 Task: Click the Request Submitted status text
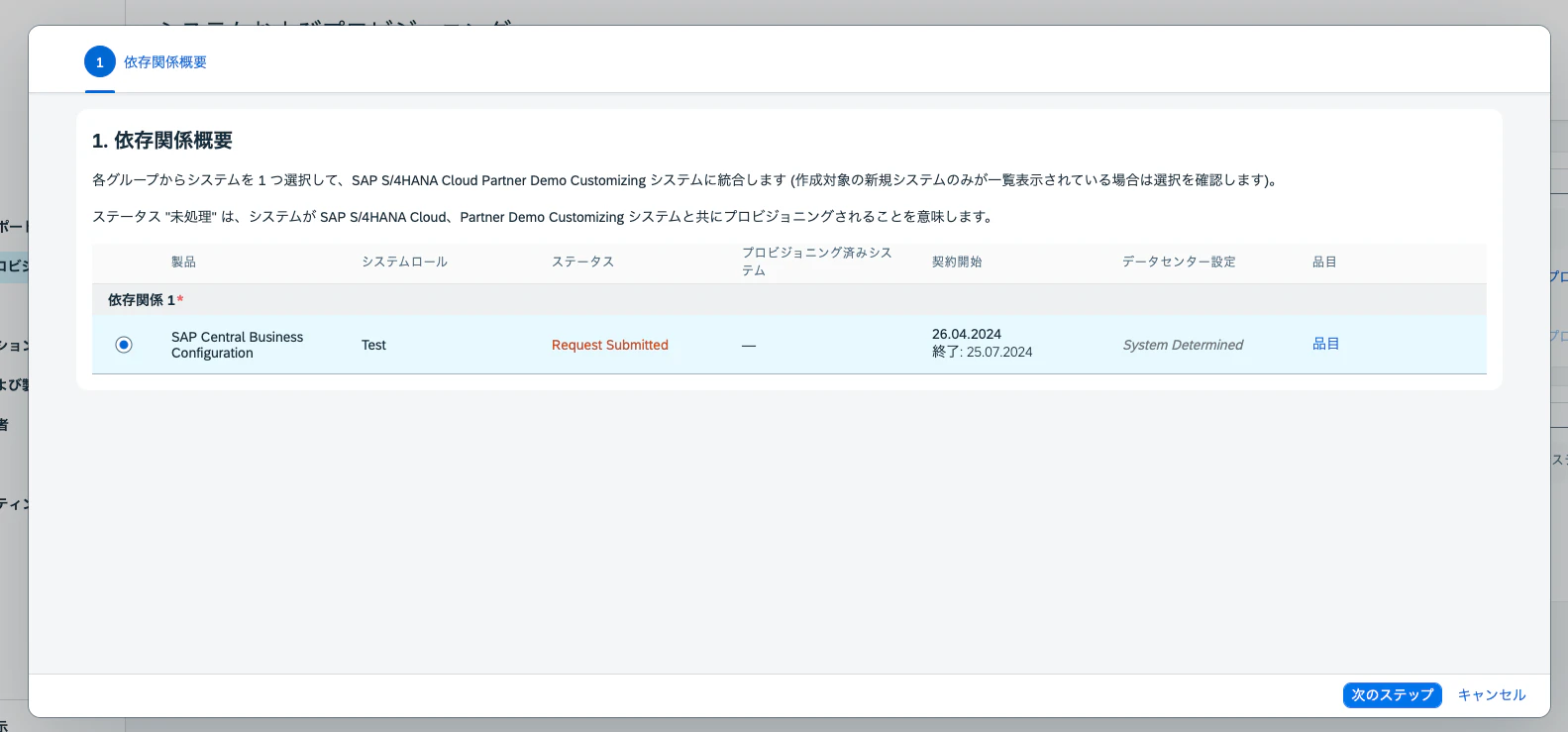point(610,345)
